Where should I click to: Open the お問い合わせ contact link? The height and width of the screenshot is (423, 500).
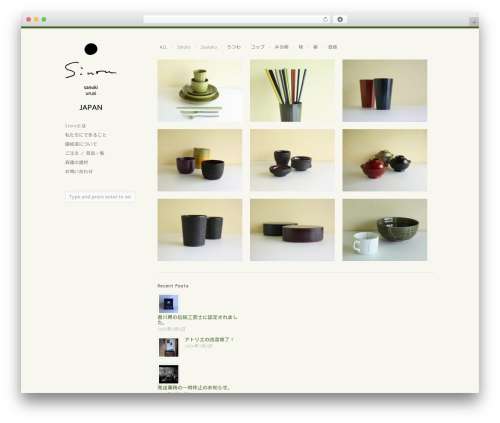point(79,171)
